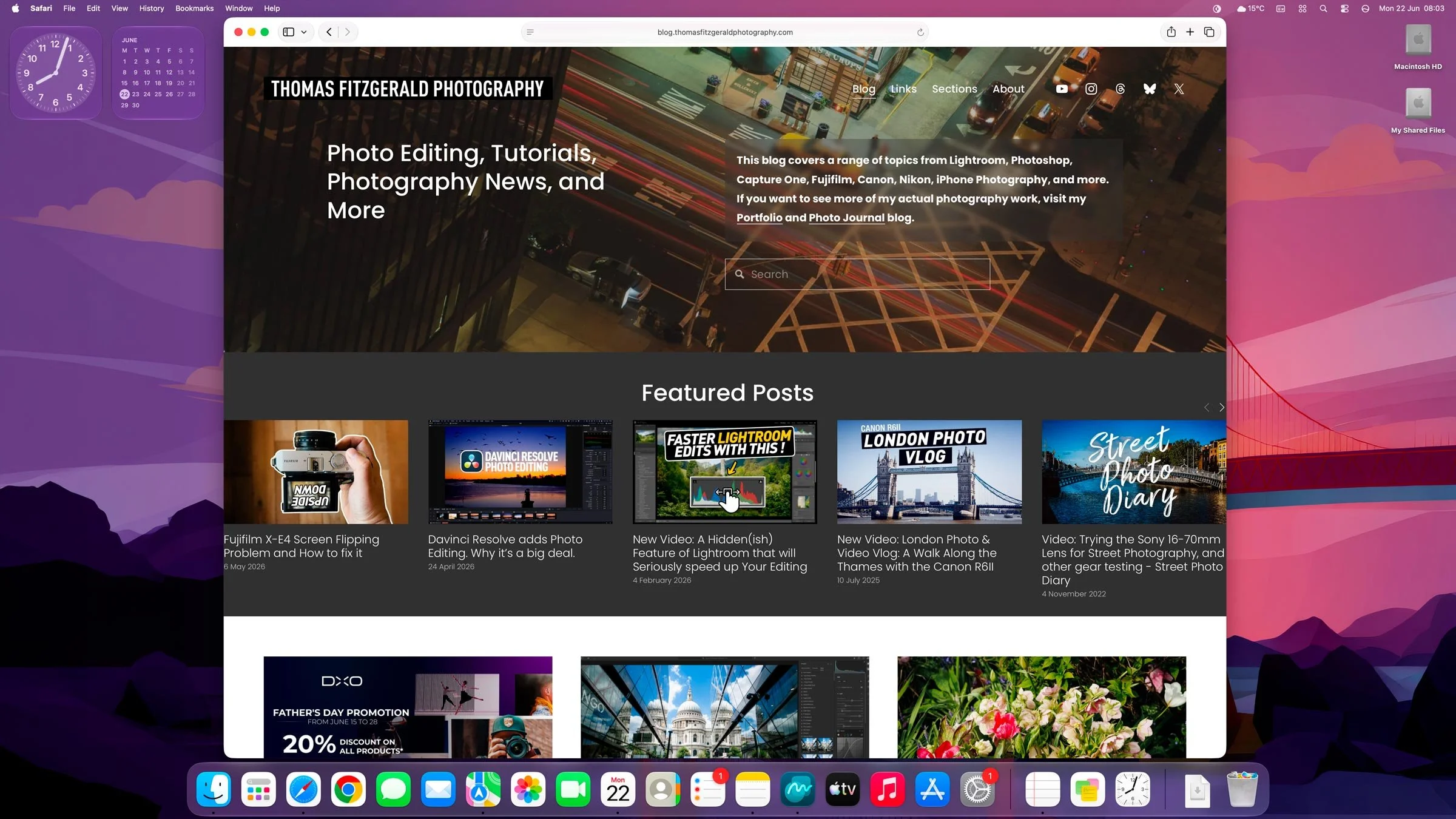1456x819 pixels.
Task: Toggle Safari's sidebar
Action: tap(289, 32)
